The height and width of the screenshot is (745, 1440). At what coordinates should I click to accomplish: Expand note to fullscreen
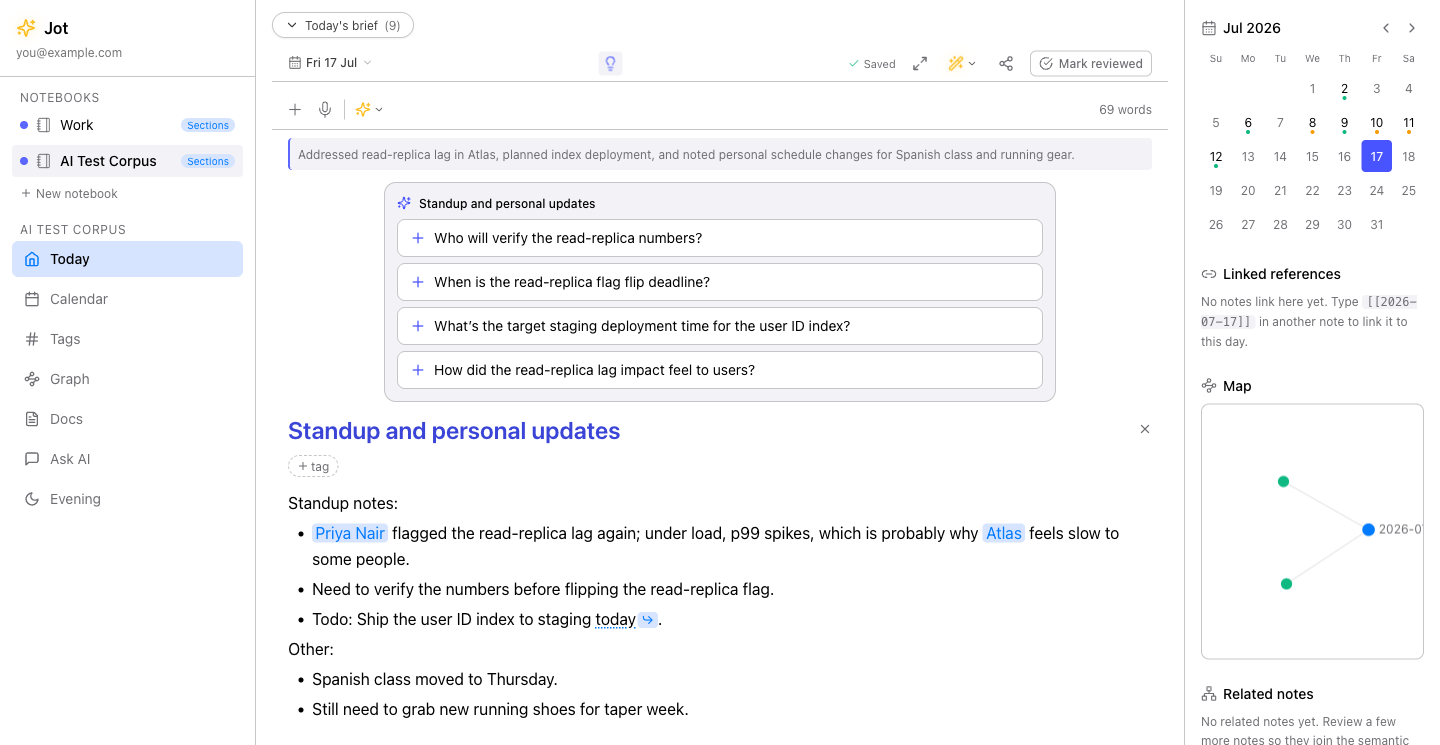920,63
